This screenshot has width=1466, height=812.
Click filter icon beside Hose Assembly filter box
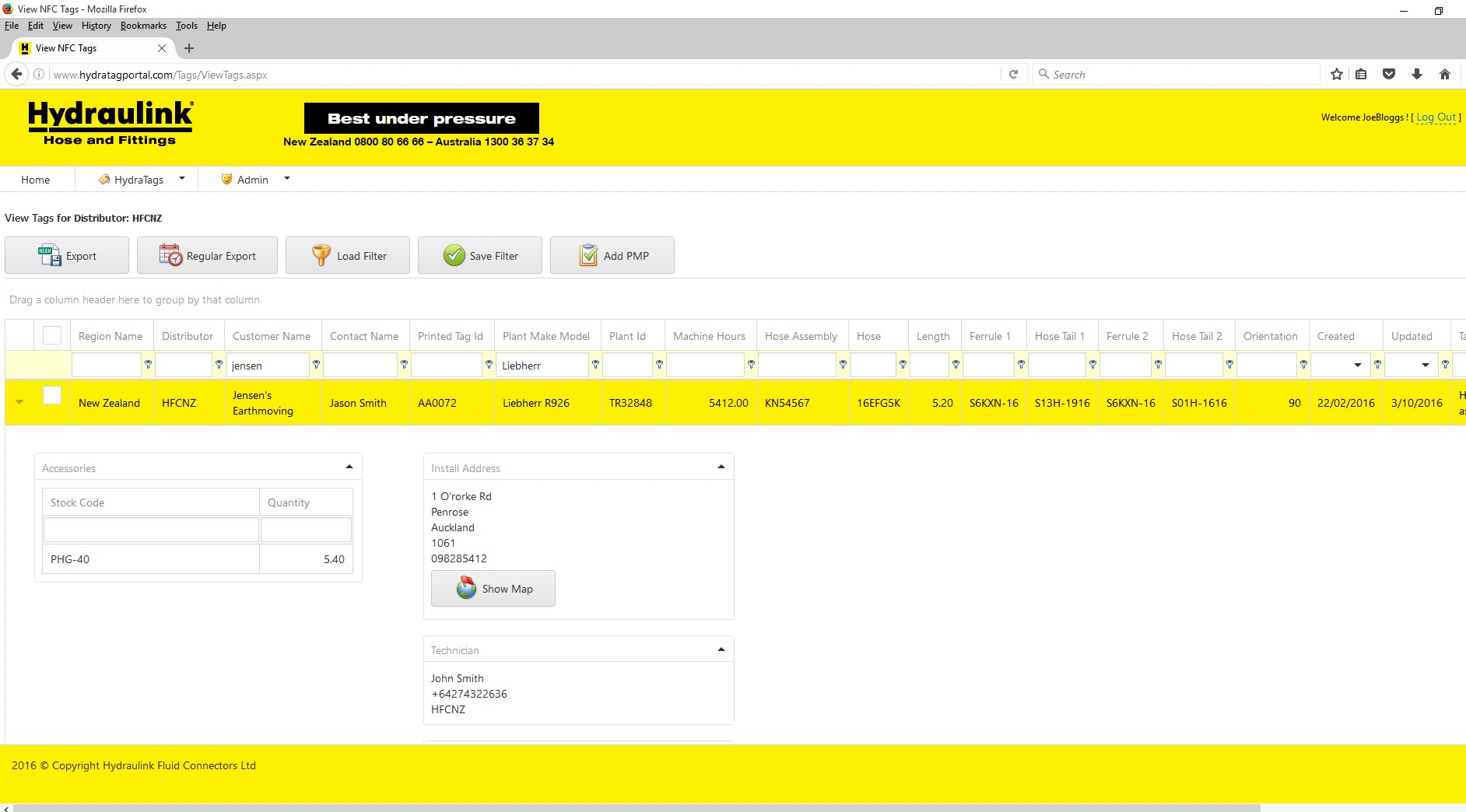tap(843, 365)
